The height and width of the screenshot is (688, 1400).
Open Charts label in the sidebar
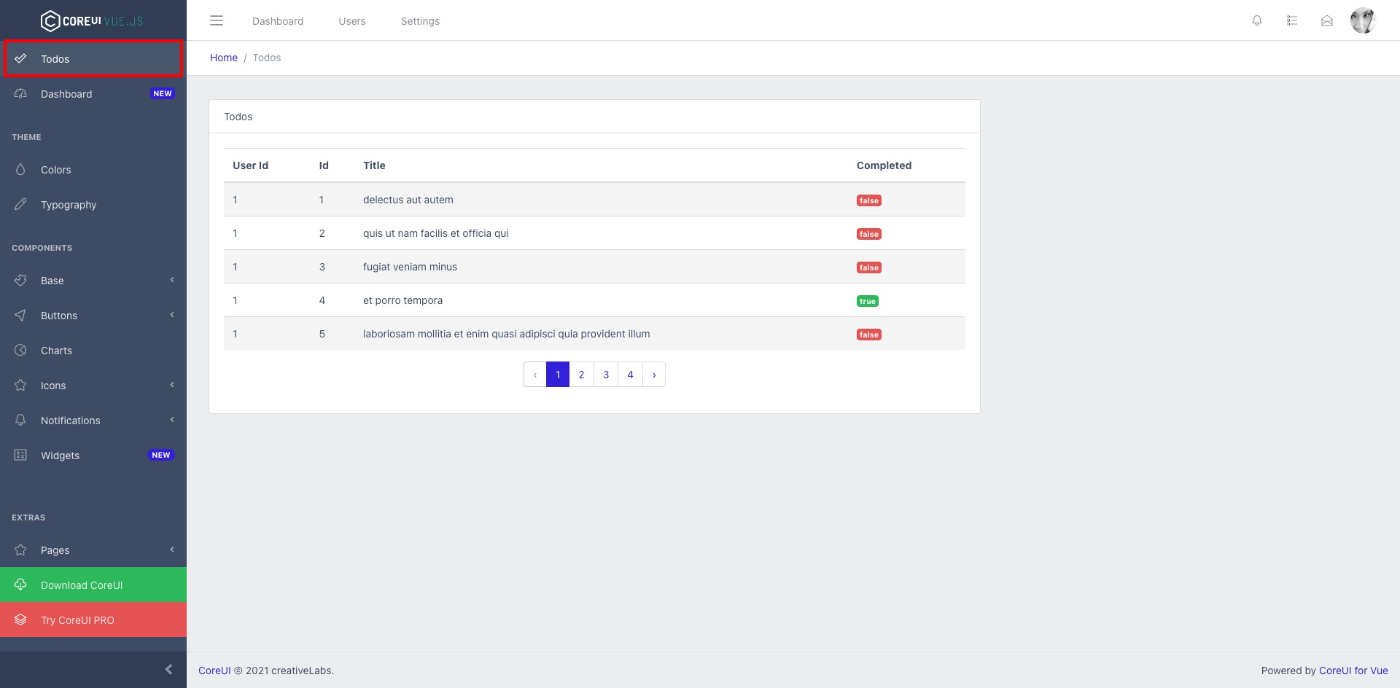tap(56, 351)
